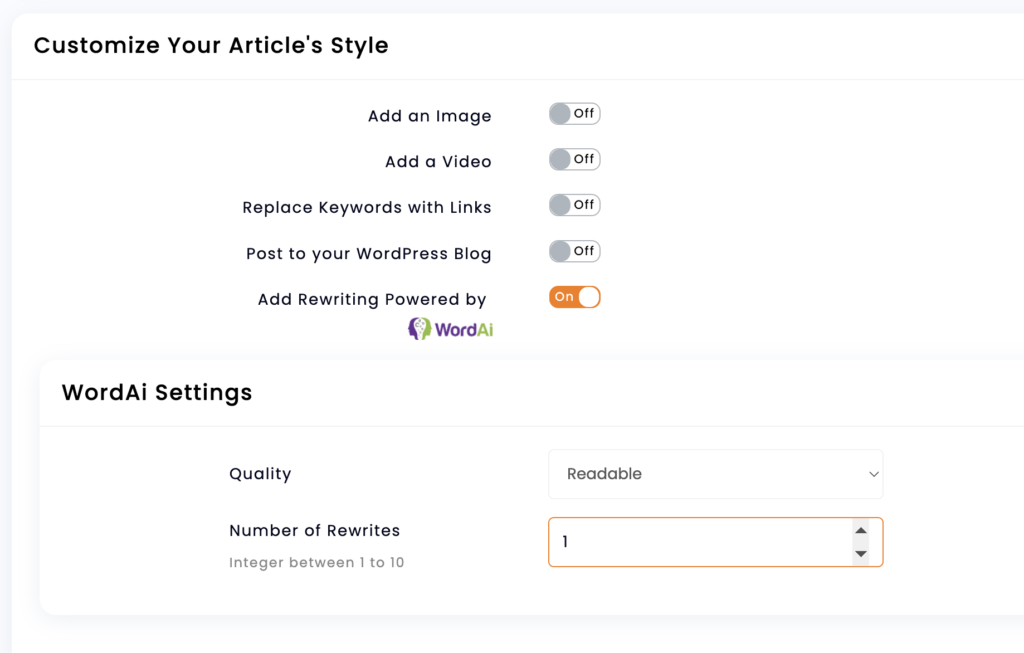The height and width of the screenshot is (653, 1024).
Task: Turn on the Add a Video switch
Action: point(575,159)
